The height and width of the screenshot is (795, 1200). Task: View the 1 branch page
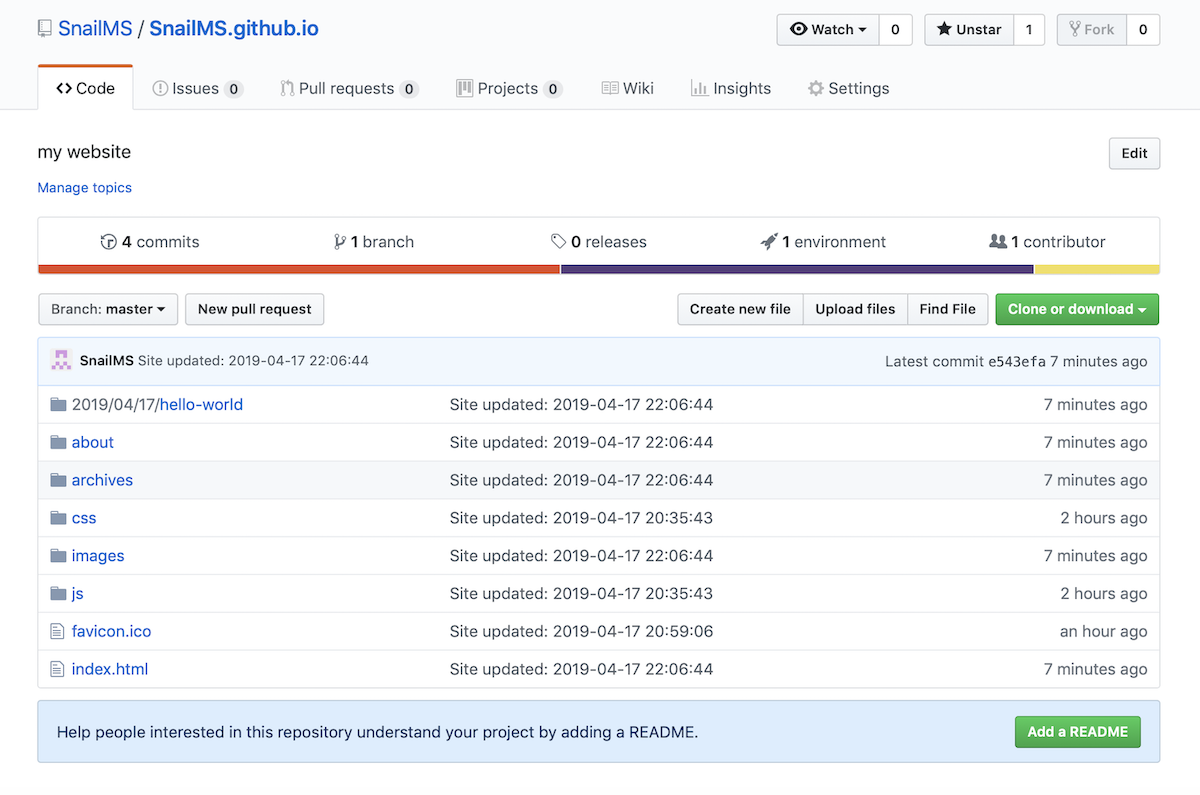tap(374, 242)
